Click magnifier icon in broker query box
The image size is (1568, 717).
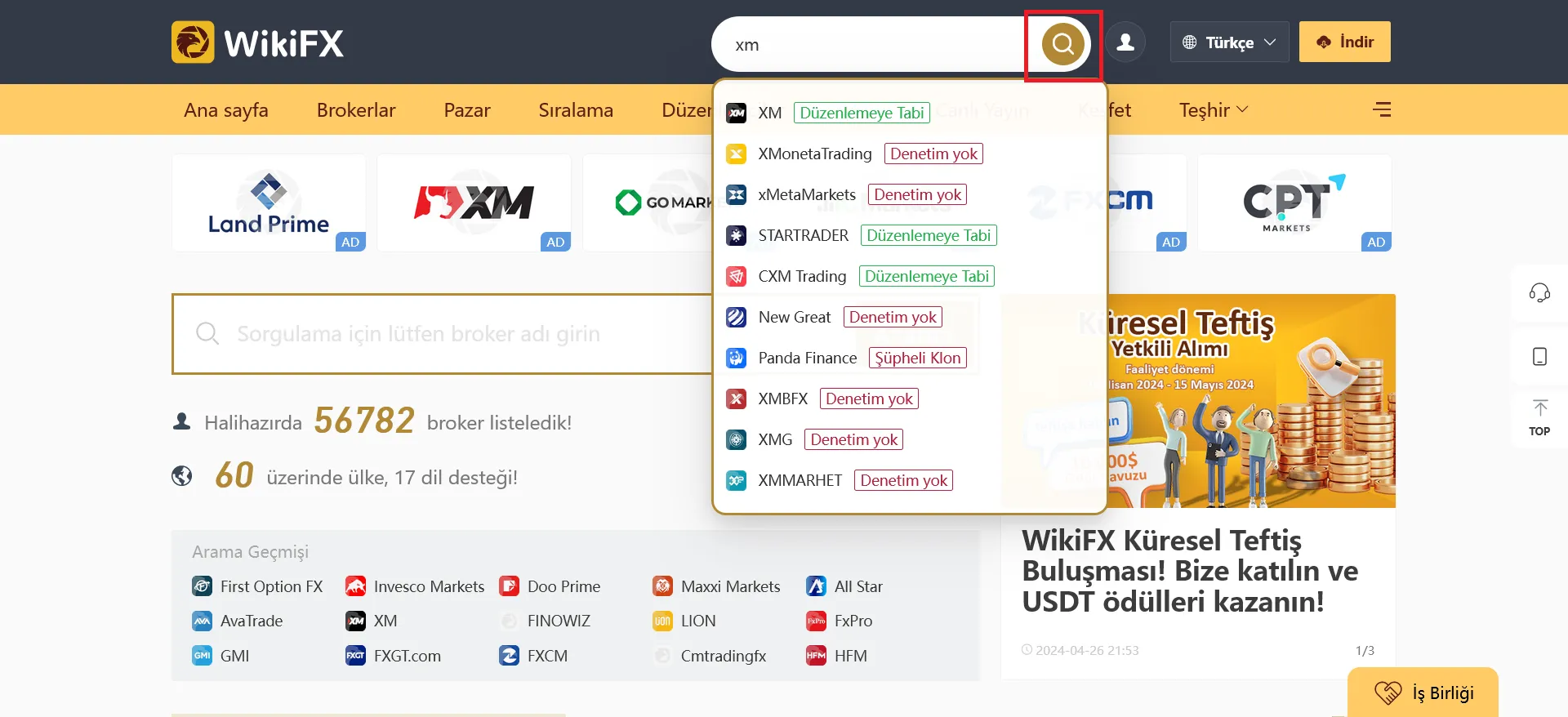point(207,333)
